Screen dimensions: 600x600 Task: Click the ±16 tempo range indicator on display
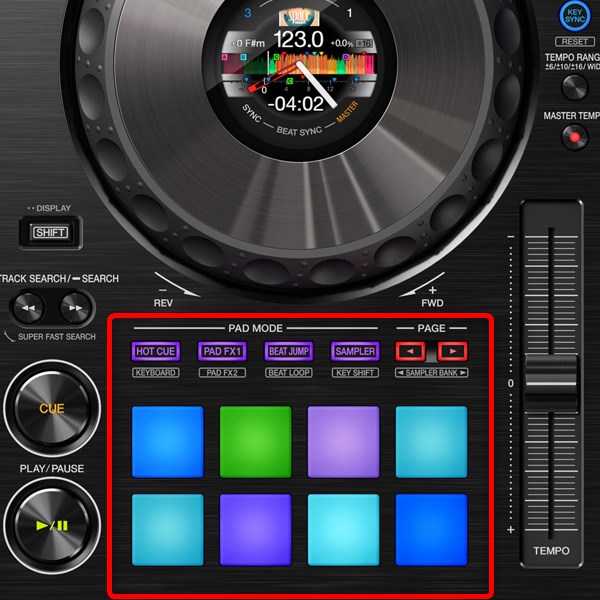[364, 44]
